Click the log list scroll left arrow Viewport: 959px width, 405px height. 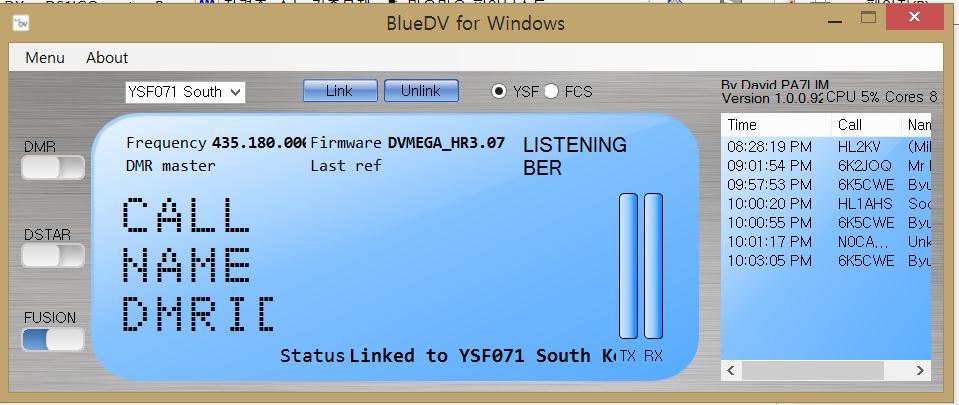[731, 370]
